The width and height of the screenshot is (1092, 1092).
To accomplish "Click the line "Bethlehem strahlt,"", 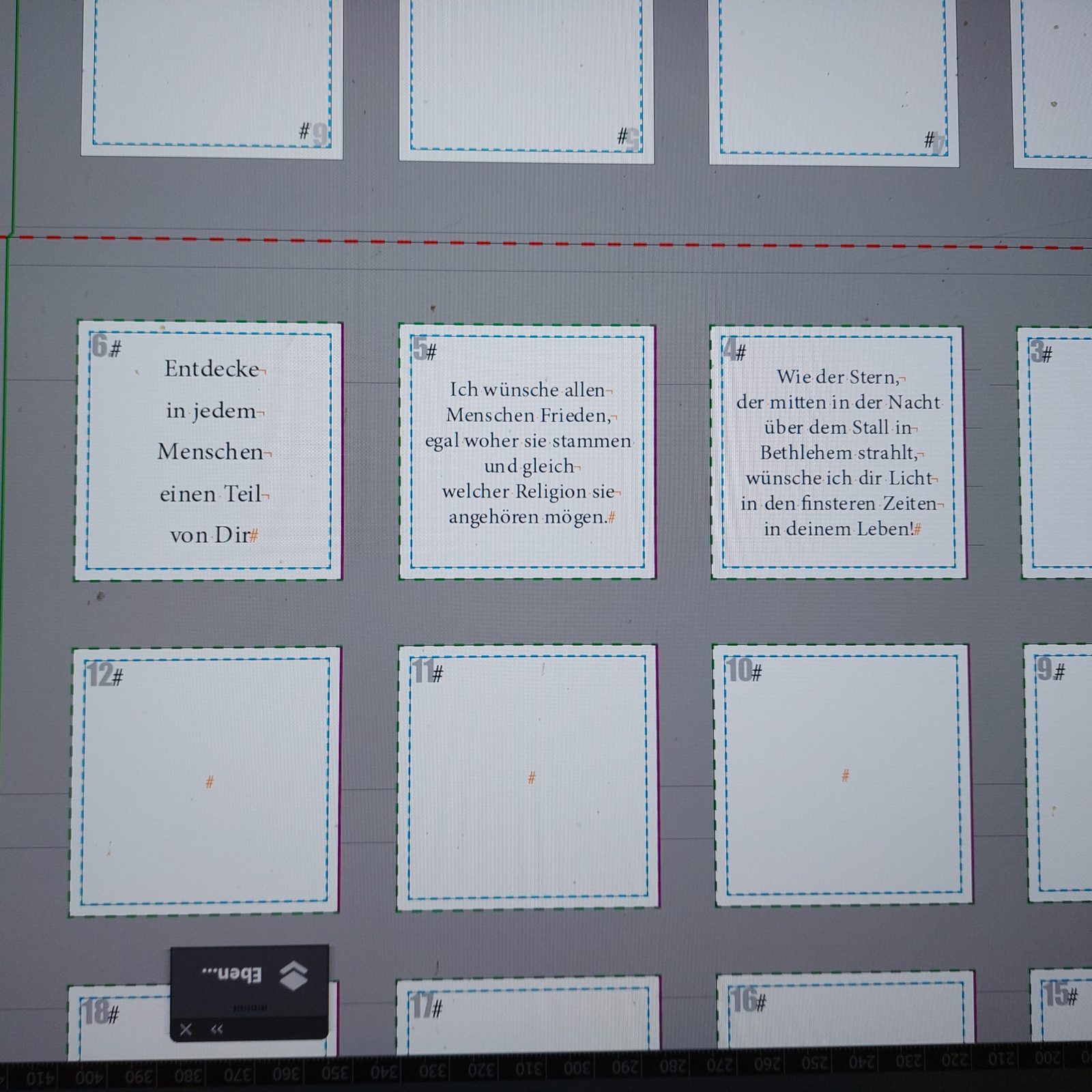I will tap(839, 453).
